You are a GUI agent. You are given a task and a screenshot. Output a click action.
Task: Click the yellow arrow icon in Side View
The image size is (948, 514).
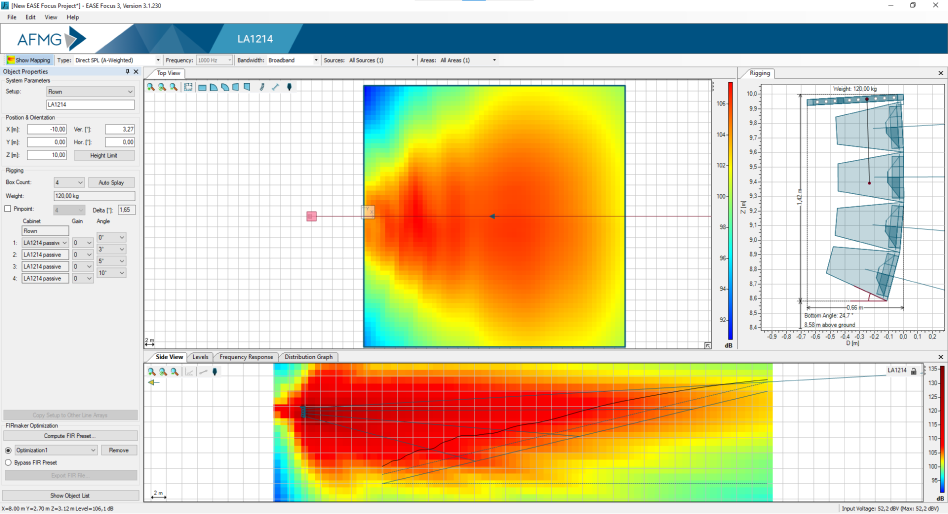tap(154, 382)
